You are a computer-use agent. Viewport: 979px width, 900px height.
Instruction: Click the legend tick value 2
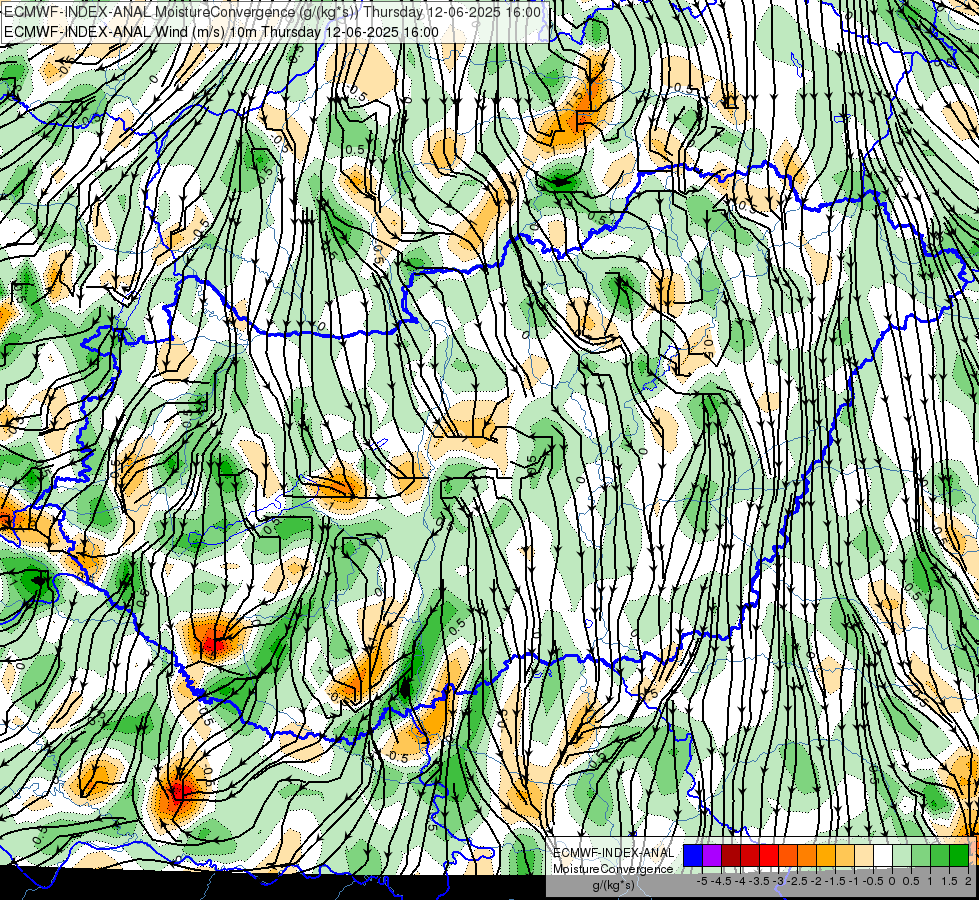(968, 881)
